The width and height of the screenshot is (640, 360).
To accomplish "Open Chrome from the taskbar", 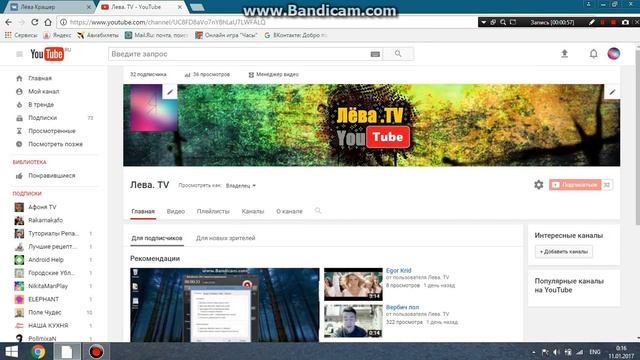I will pyautogui.click(x=38, y=351).
